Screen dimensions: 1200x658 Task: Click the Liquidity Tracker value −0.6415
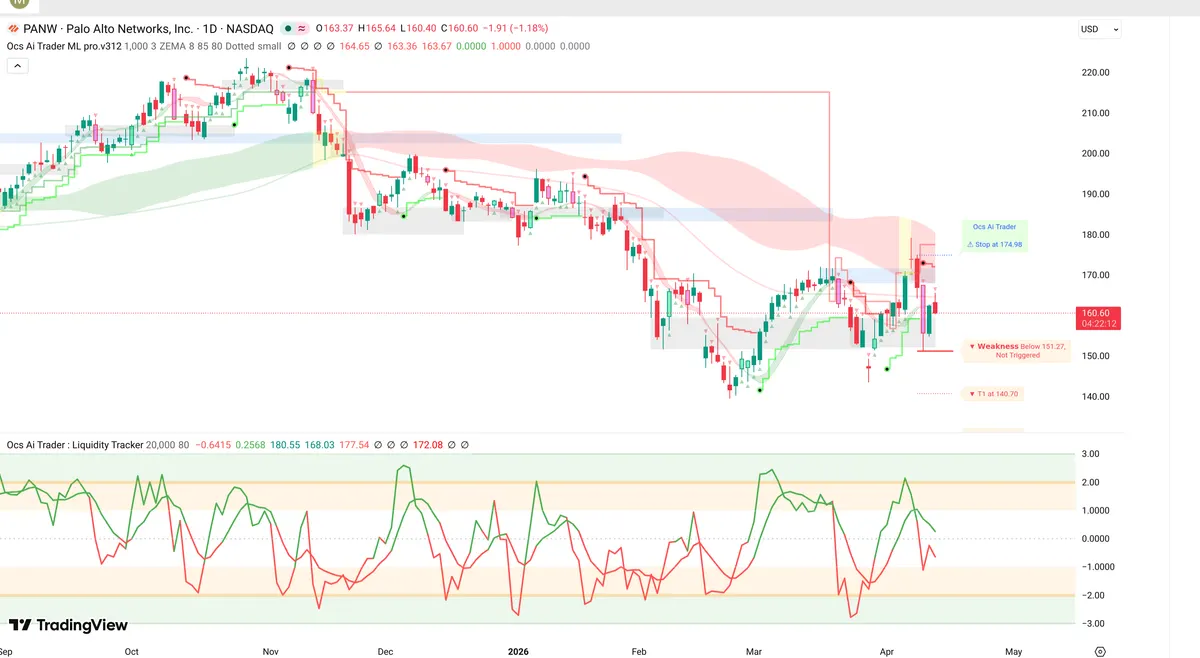[x=211, y=445]
